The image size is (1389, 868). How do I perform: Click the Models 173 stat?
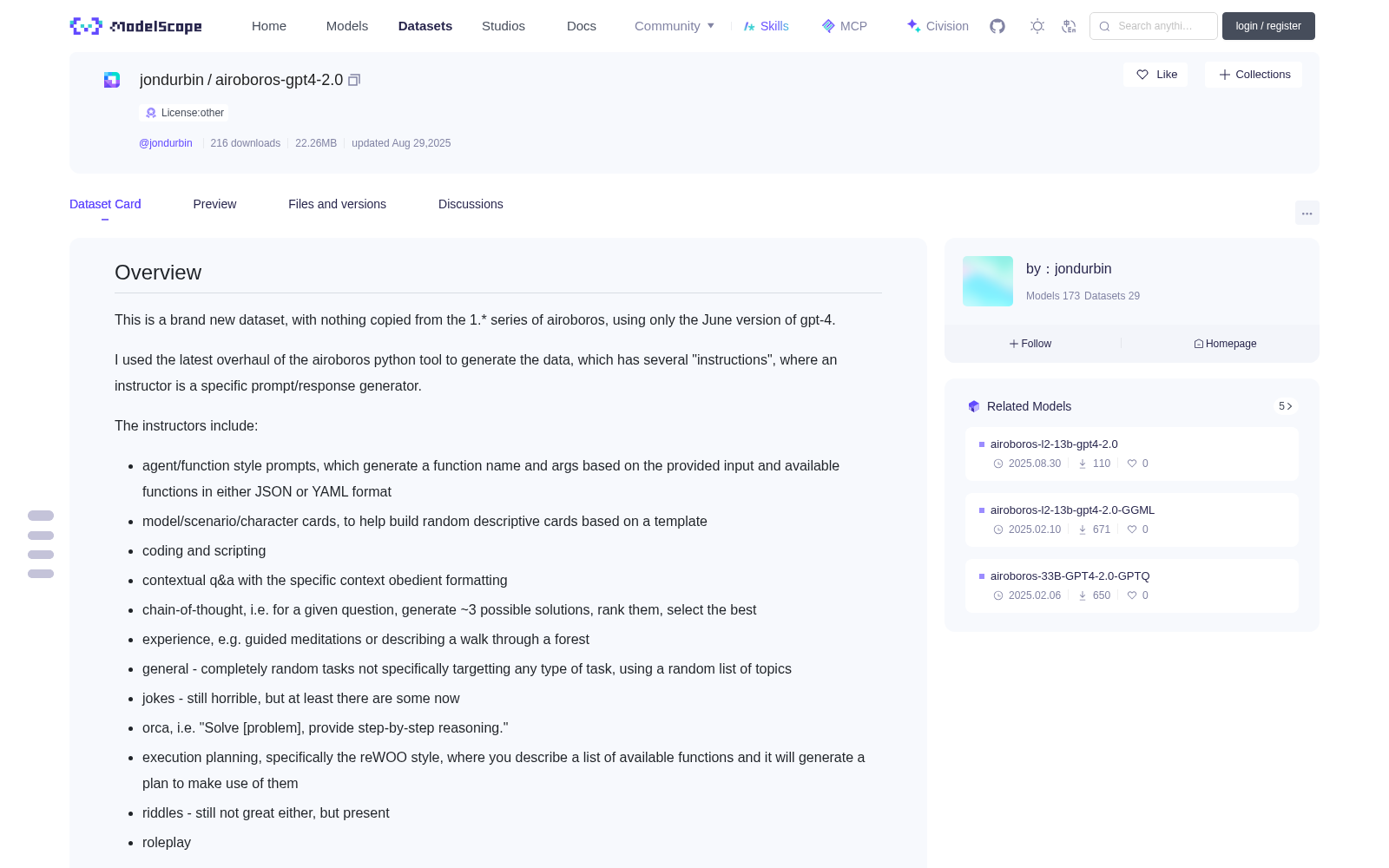click(1053, 296)
